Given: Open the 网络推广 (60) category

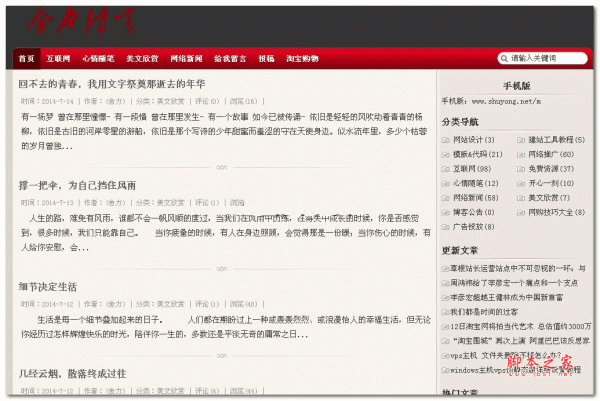Looking at the screenshot, I should [x=551, y=155].
